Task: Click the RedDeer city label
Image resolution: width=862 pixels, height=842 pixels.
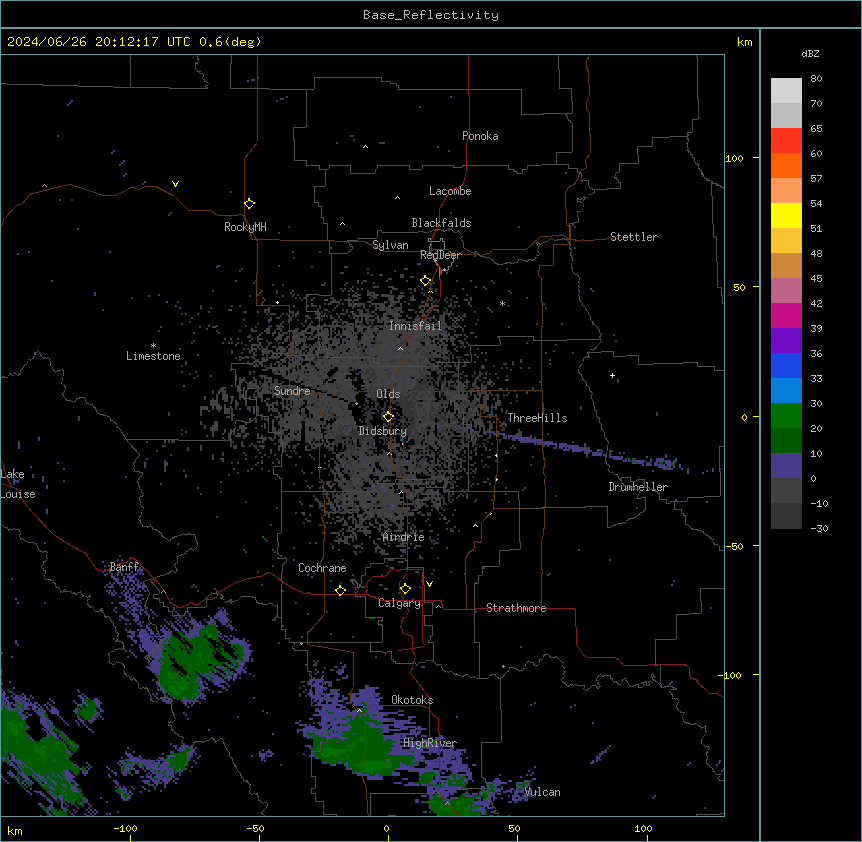Action: [440, 255]
